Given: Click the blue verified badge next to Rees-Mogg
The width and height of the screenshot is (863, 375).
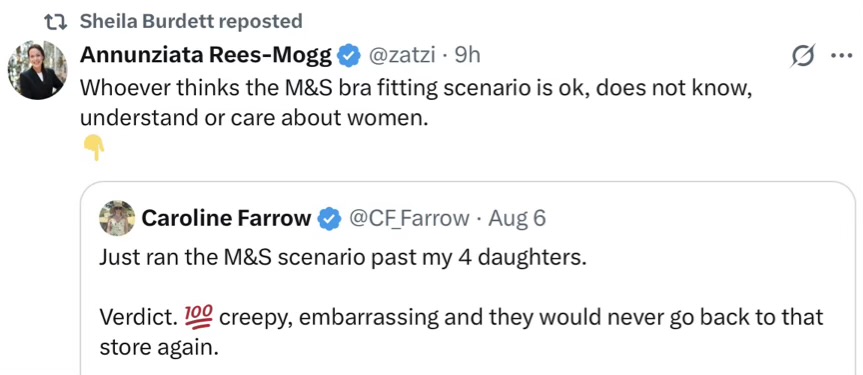Looking at the screenshot, I should pos(348,56).
